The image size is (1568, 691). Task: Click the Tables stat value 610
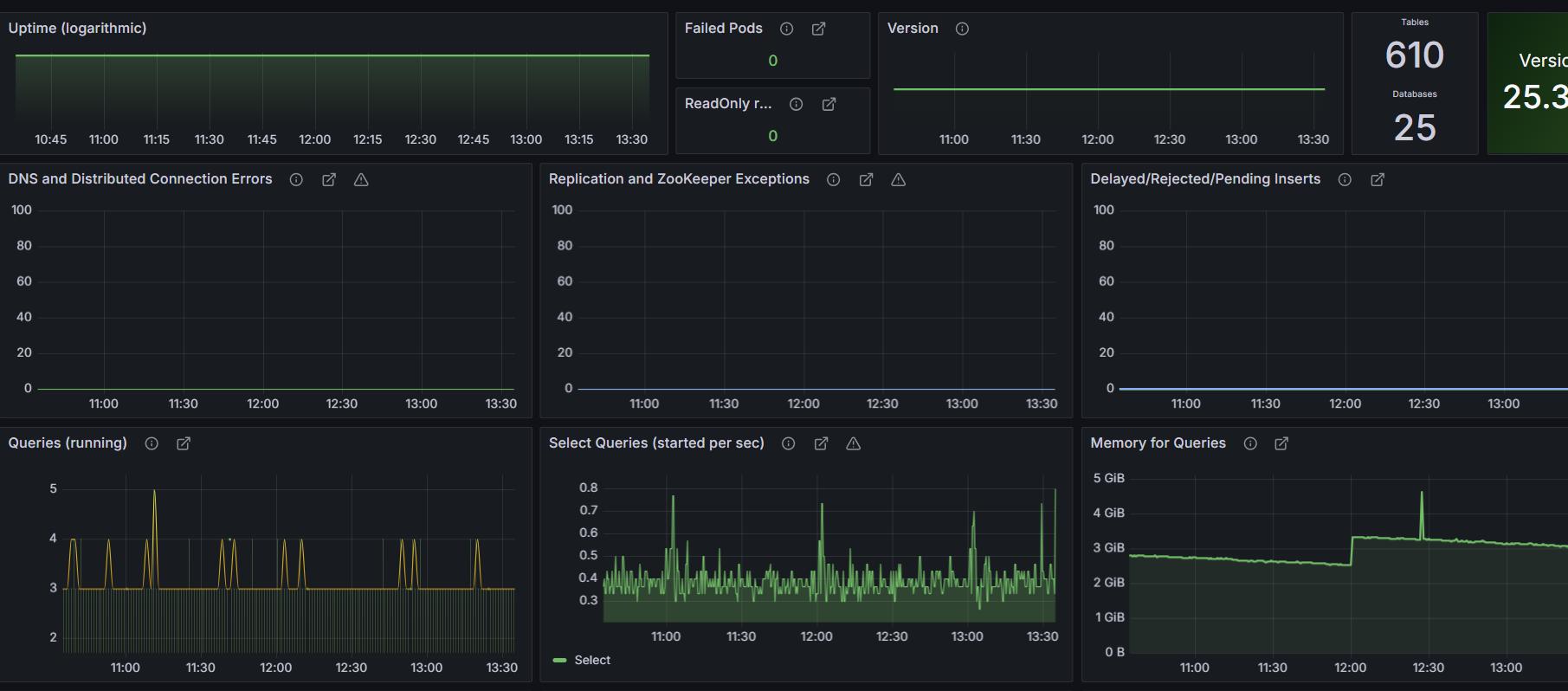point(1414,55)
